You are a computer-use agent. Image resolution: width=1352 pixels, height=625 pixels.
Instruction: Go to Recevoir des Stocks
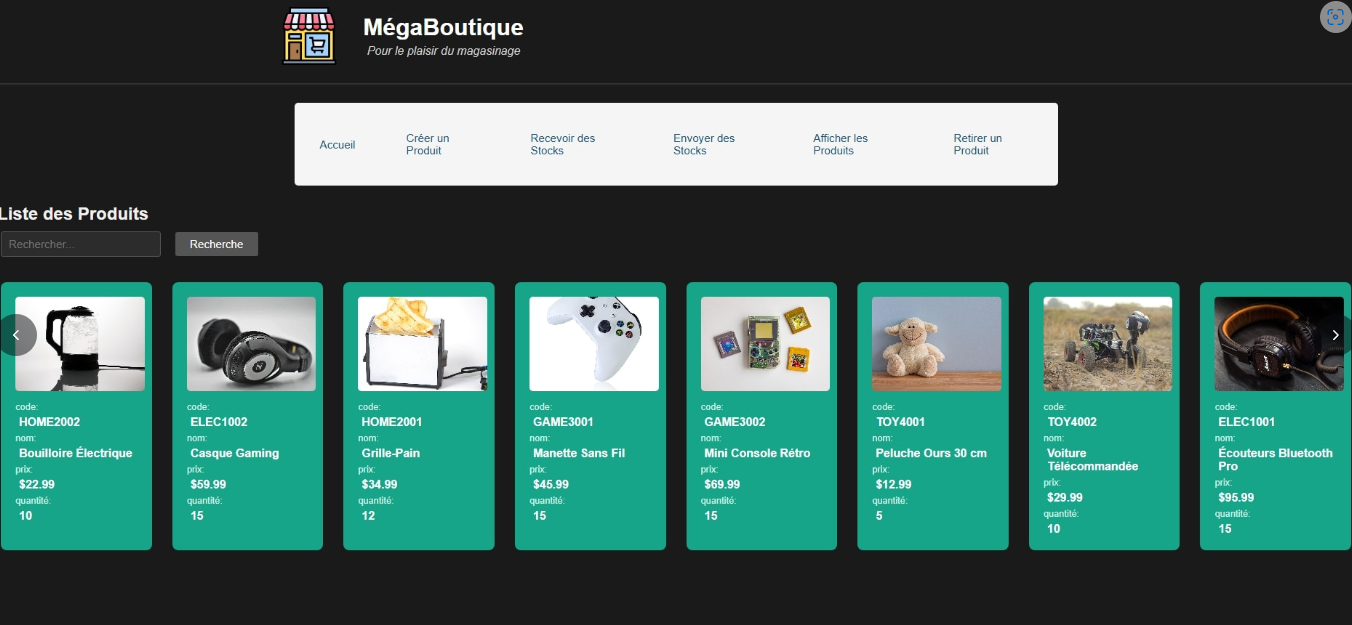(x=563, y=144)
